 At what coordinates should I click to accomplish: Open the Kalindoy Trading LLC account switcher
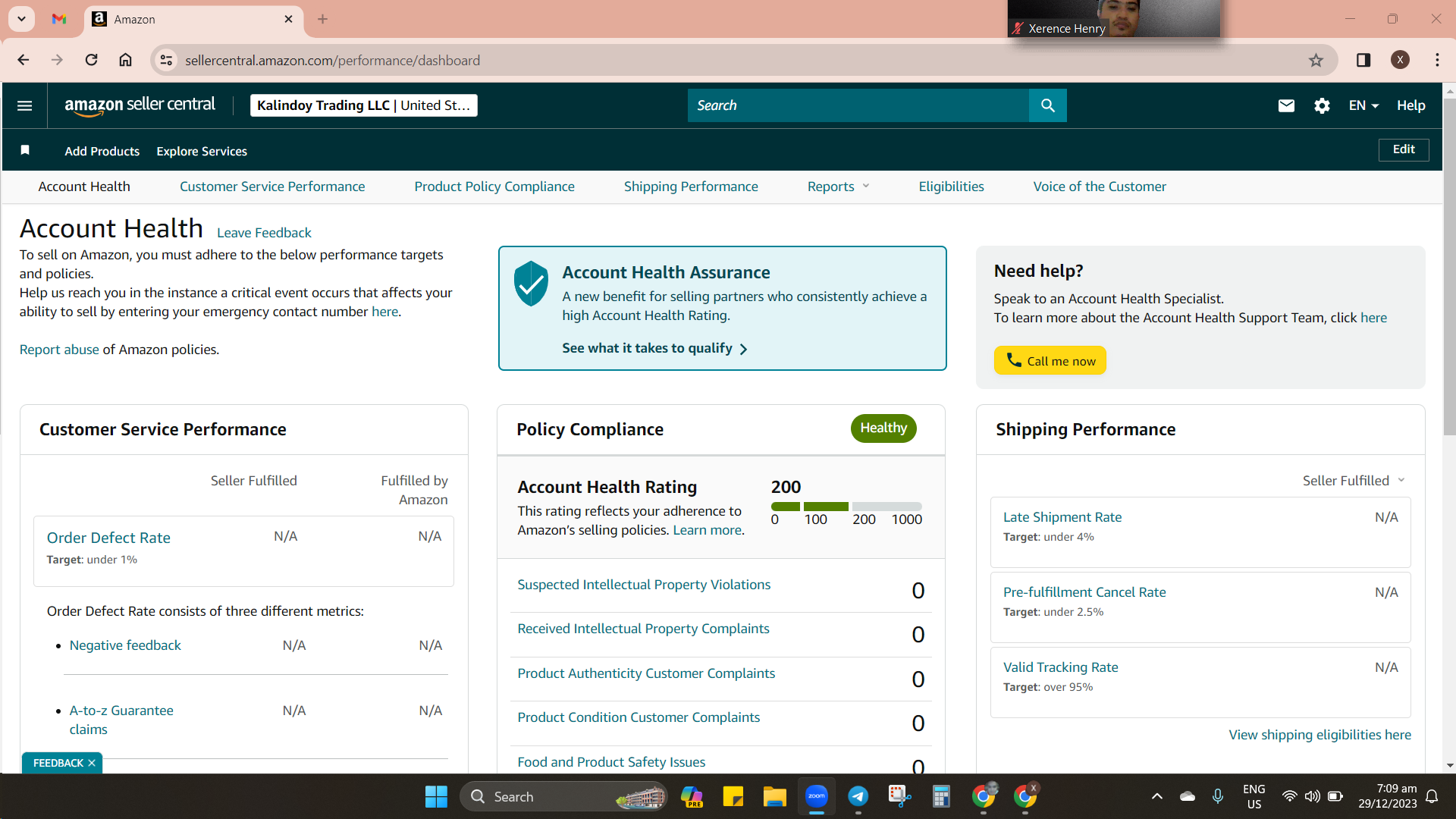[x=364, y=105]
